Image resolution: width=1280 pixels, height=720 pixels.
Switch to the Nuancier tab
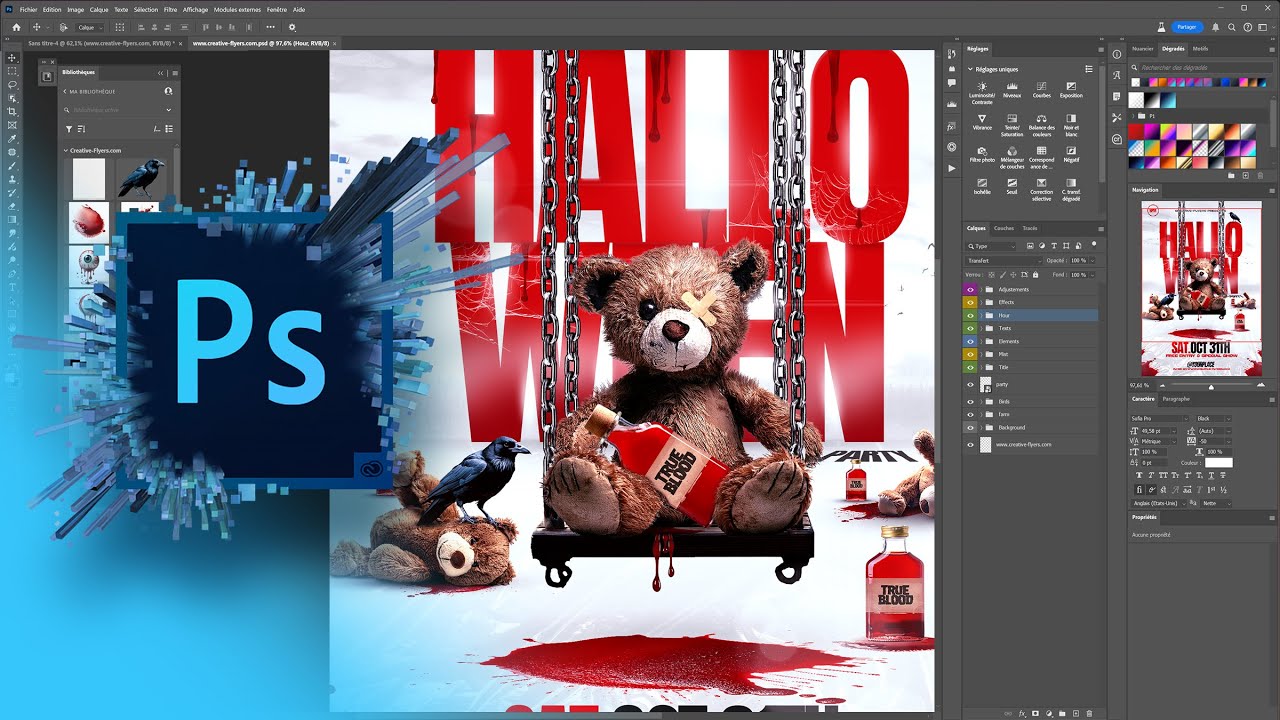click(1142, 48)
